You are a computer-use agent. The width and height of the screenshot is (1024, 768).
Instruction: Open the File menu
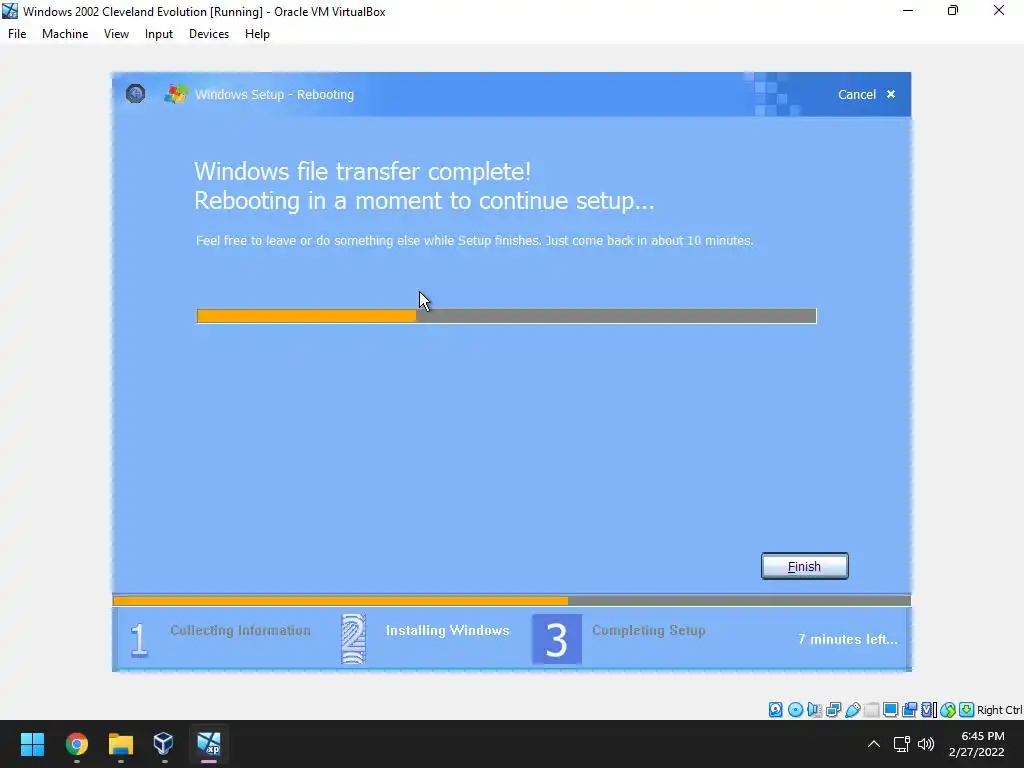(x=17, y=34)
